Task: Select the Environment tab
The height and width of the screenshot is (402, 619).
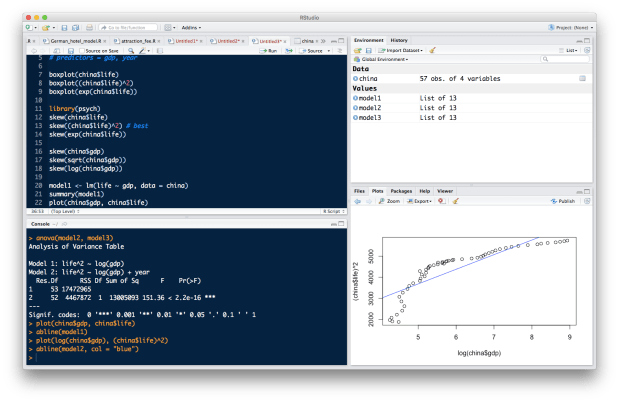Action: pyautogui.click(x=368, y=40)
